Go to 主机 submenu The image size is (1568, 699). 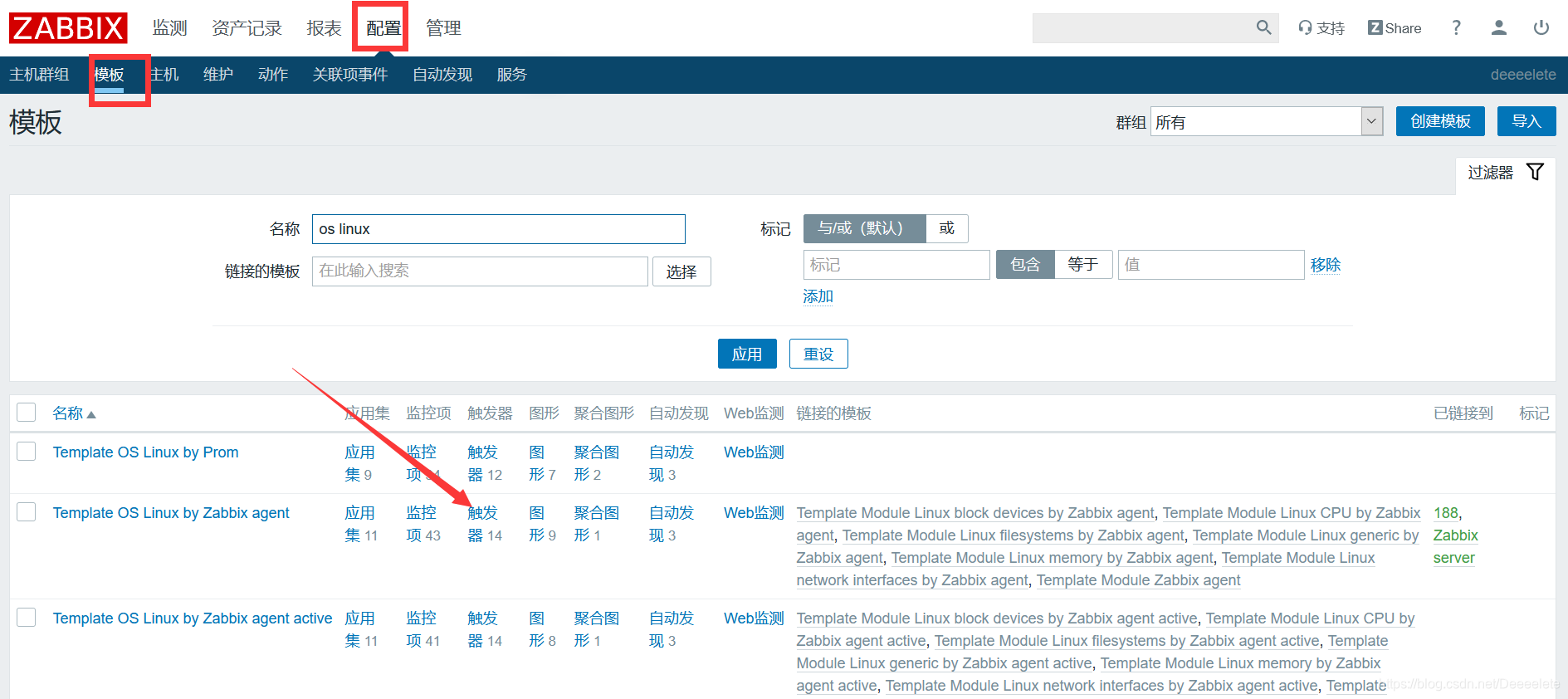click(164, 75)
